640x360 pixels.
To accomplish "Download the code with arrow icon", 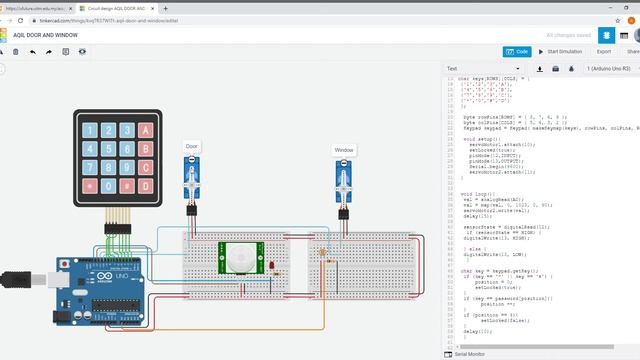I will coord(540,69).
